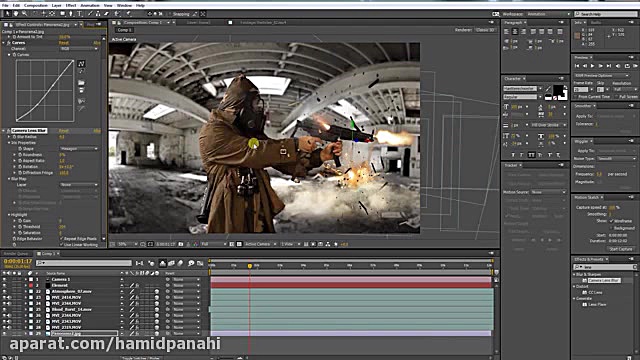Viewport: 640px width, 360px height.
Task: Collapse the Curves effect section
Action: click(4, 42)
